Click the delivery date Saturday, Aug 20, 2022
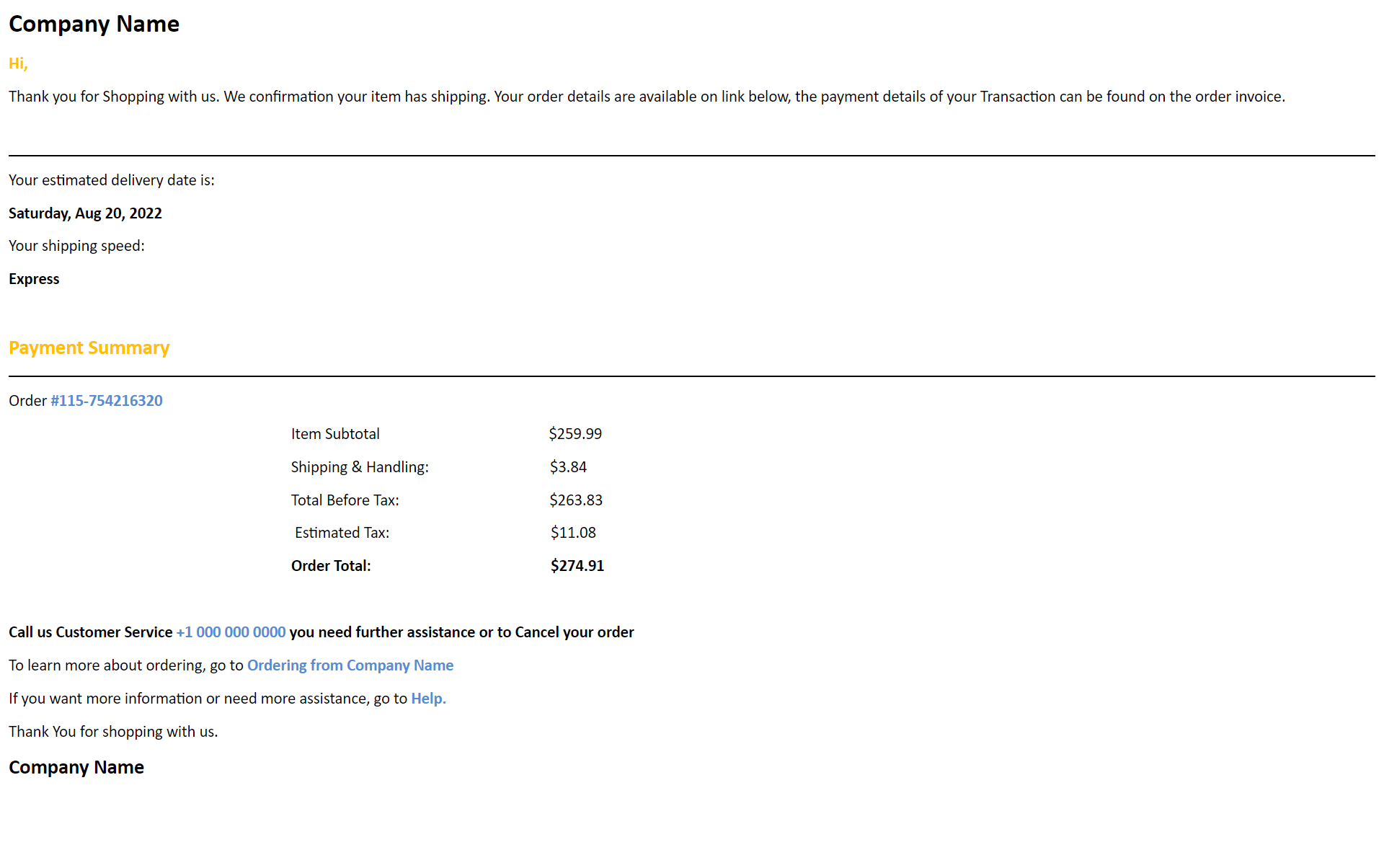 (85, 213)
